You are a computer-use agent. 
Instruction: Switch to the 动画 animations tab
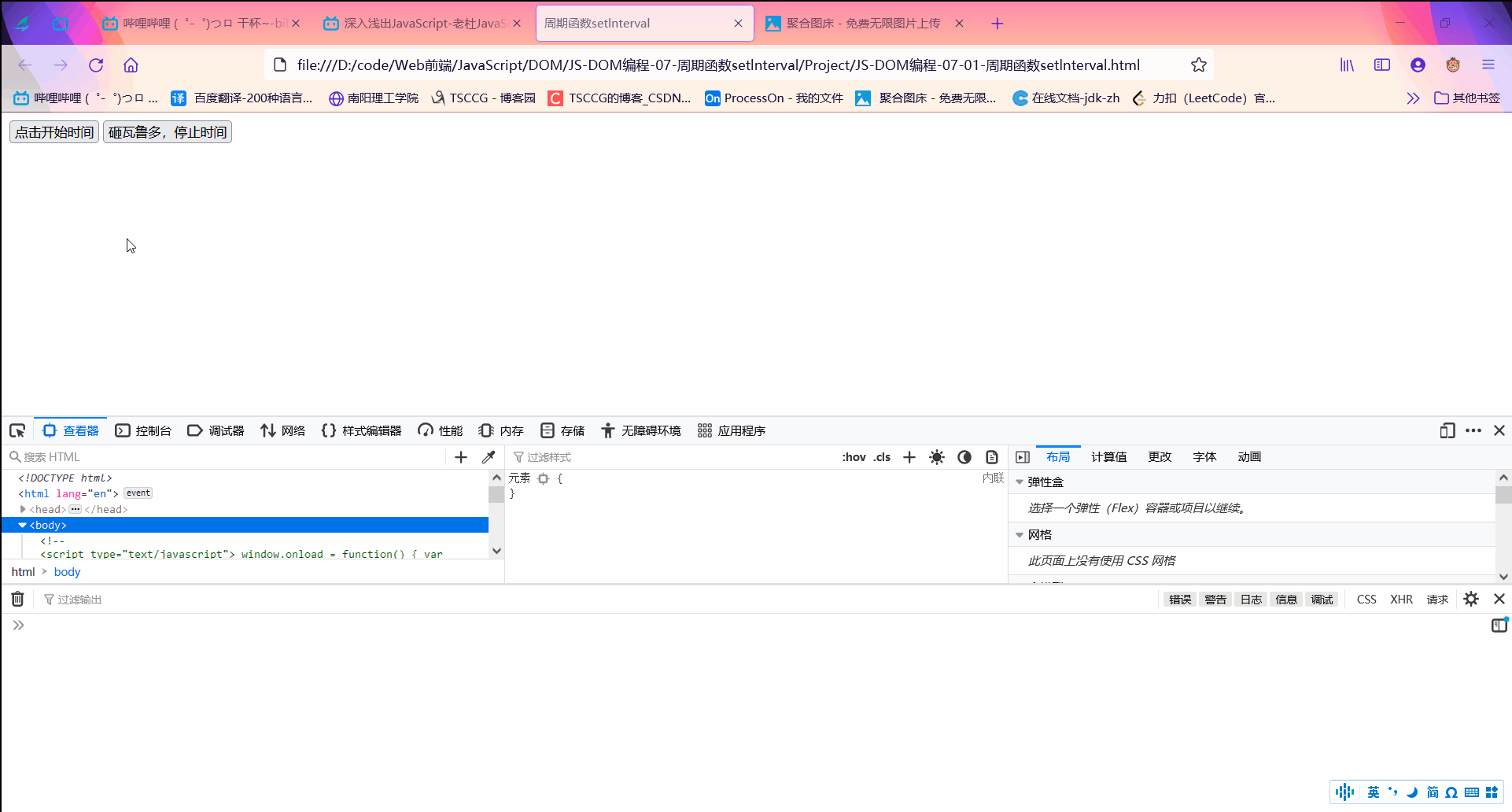tap(1249, 457)
